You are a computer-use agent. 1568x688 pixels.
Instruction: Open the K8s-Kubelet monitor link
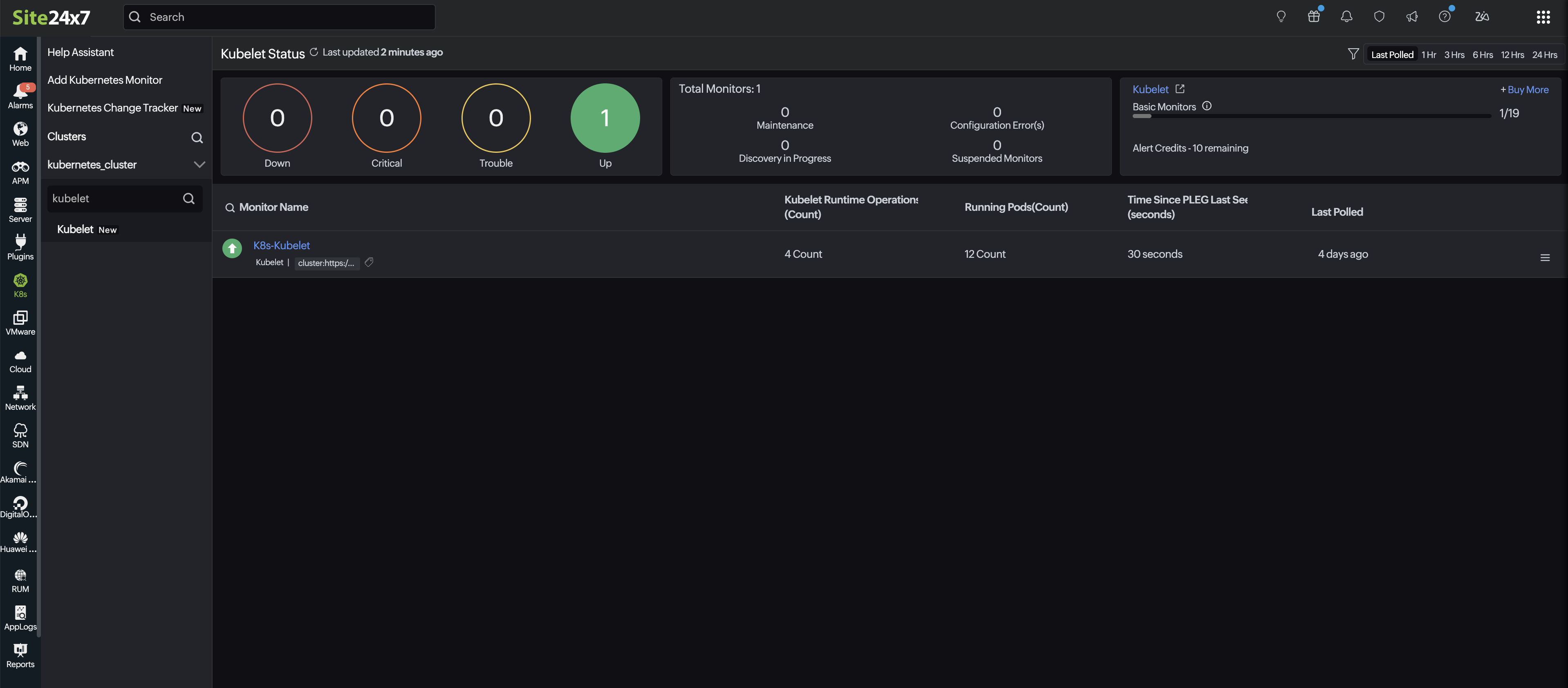coord(281,245)
